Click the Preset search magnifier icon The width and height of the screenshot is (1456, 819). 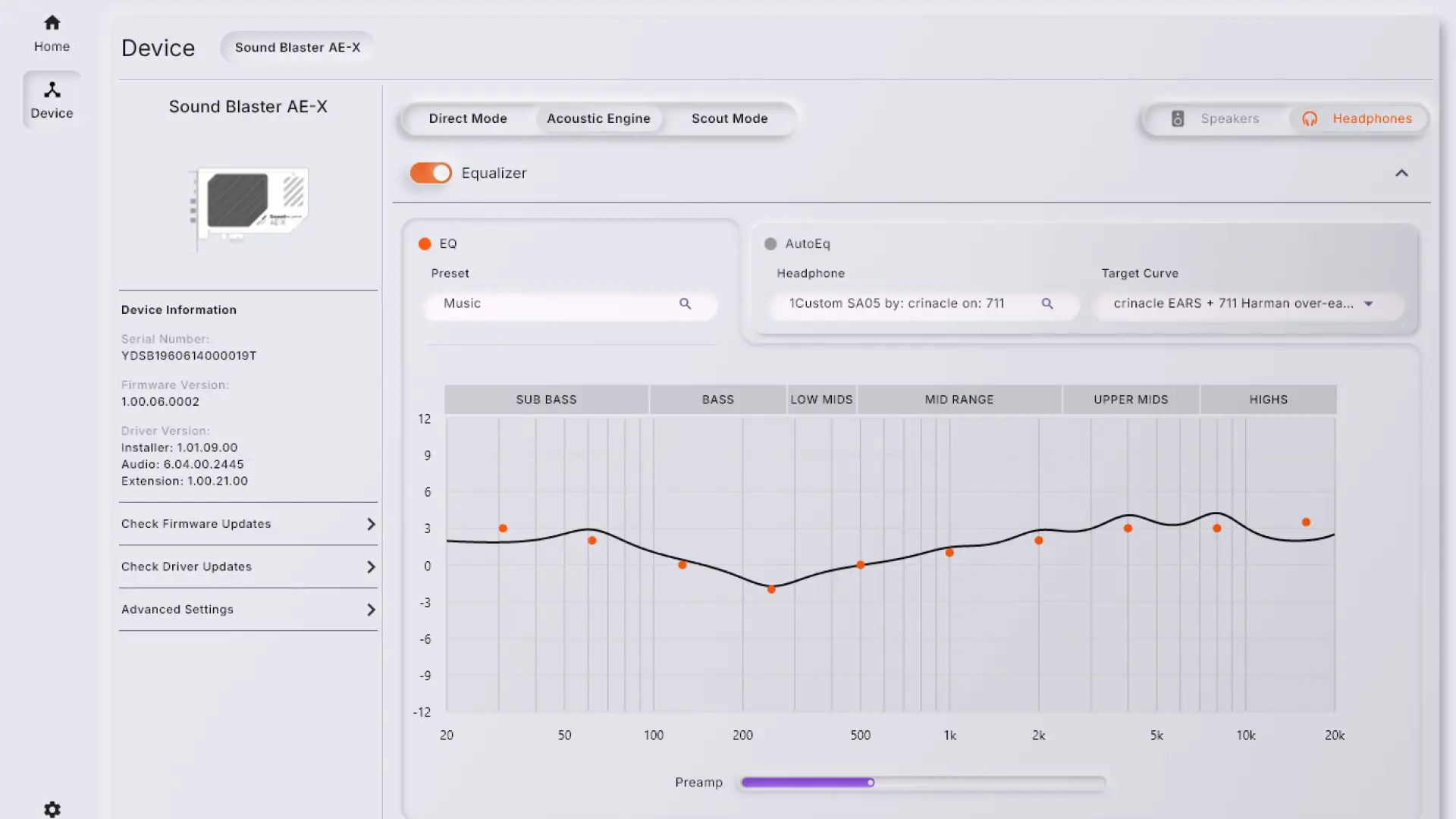(685, 303)
